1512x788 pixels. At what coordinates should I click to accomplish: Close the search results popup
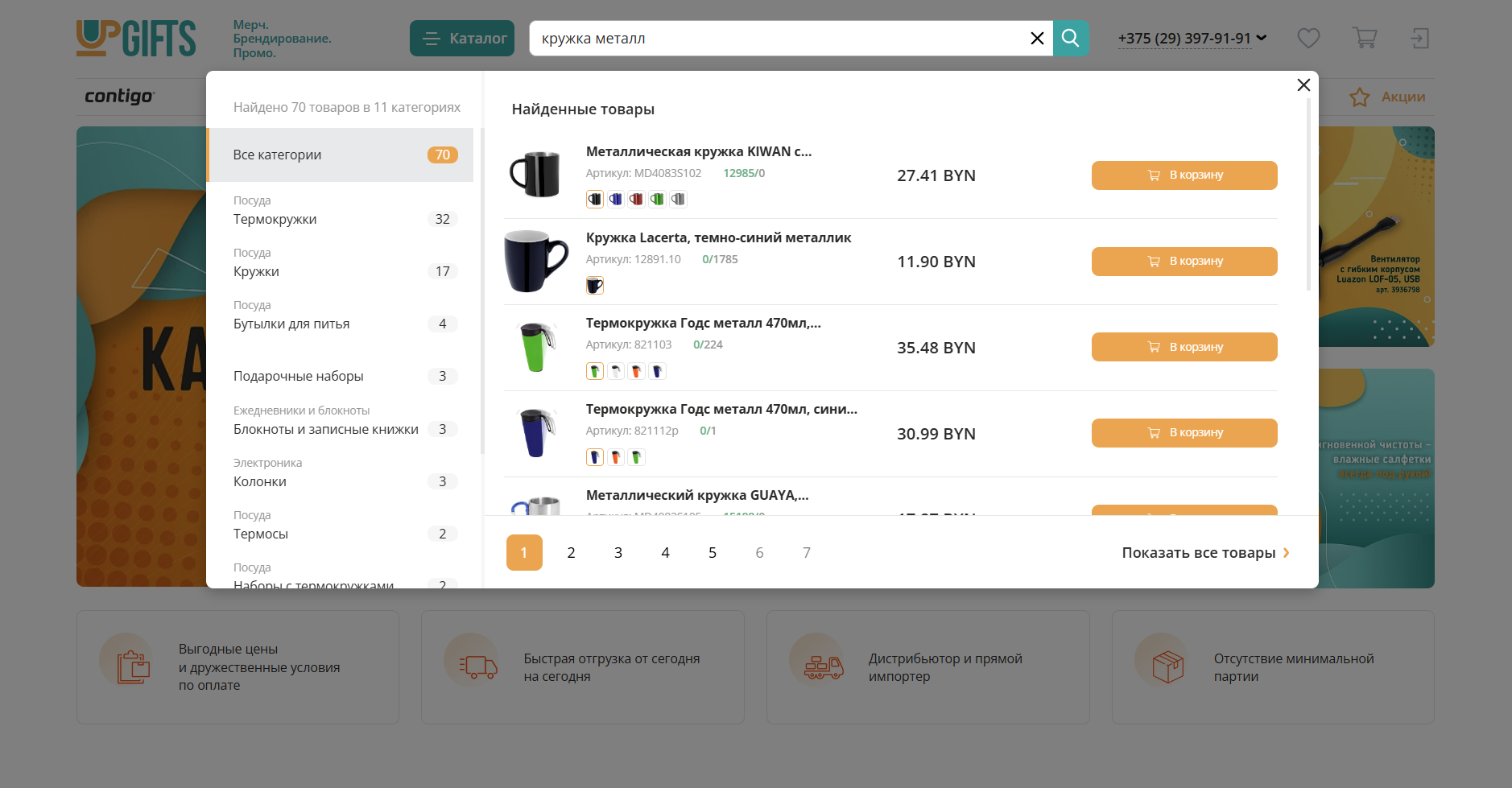[x=1303, y=85]
